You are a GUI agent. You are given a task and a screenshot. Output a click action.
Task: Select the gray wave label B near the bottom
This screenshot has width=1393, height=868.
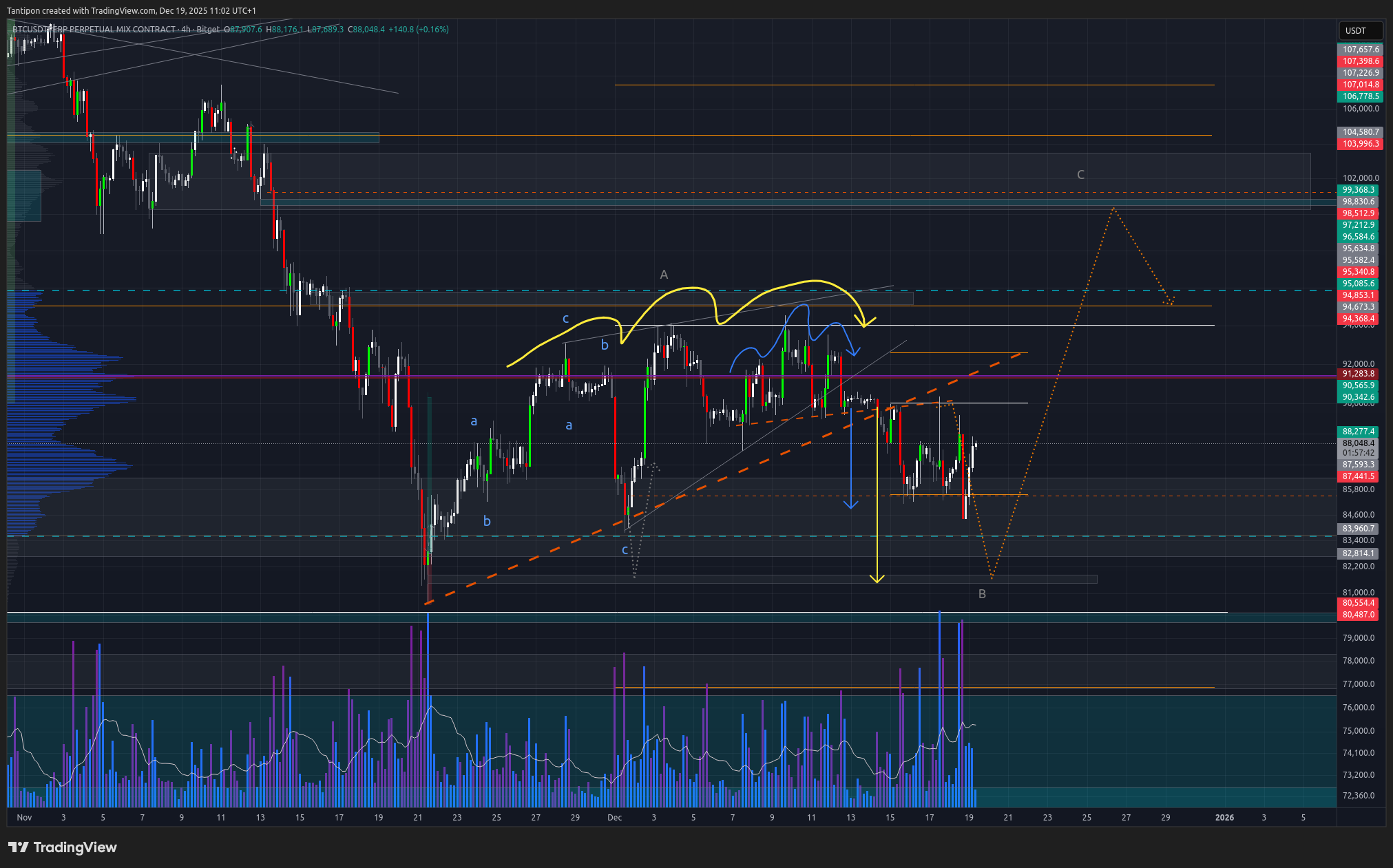[x=982, y=594]
